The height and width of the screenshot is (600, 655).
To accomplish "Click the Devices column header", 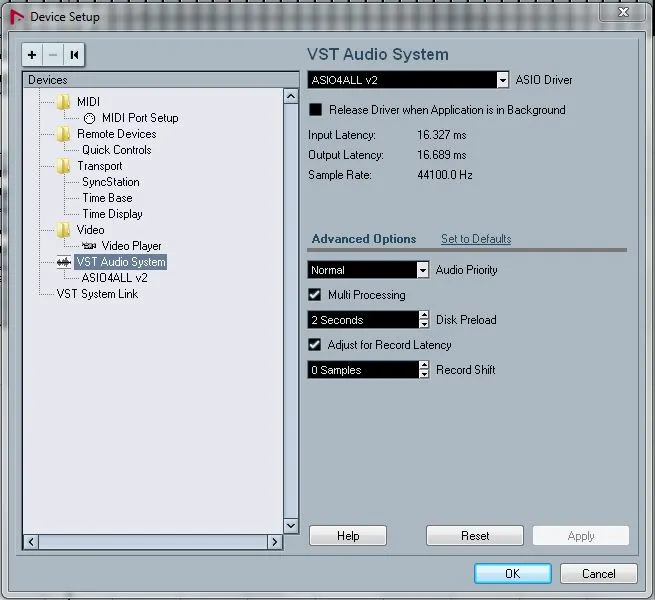I will point(161,80).
